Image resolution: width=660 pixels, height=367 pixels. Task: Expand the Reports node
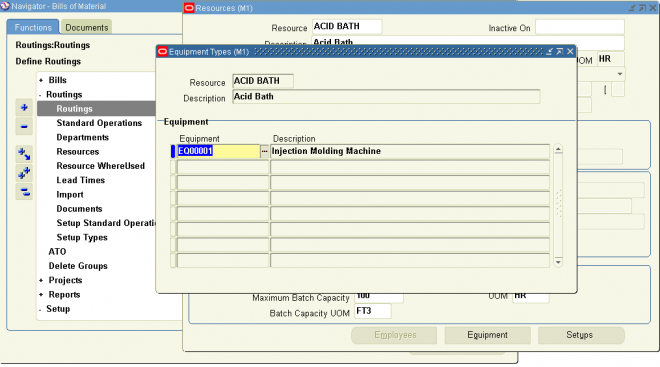[41, 295]
